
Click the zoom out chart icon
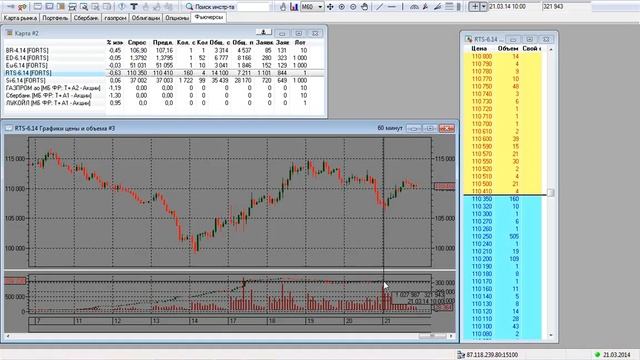pyautogui.click(x=353, y=7)
